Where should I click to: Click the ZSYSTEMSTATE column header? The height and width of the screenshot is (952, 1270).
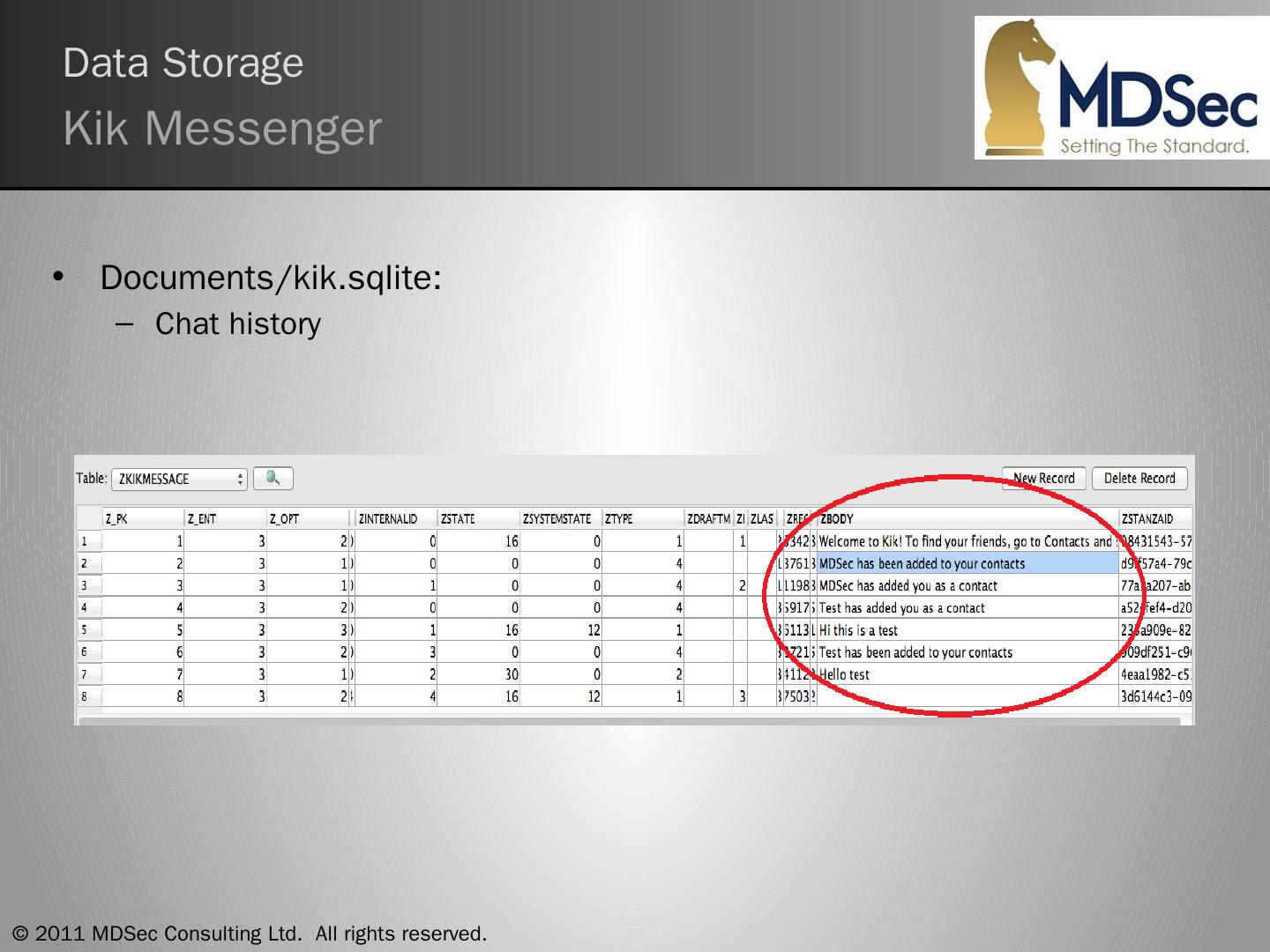(x=561, y=519)
